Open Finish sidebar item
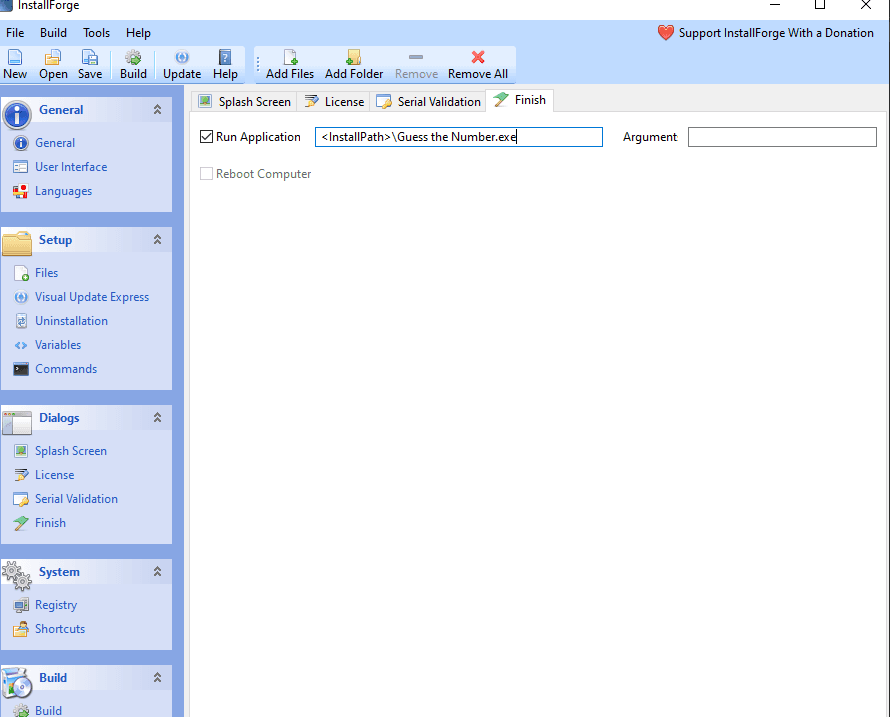The width and height of the screenshot is (890, 717). 50,523
